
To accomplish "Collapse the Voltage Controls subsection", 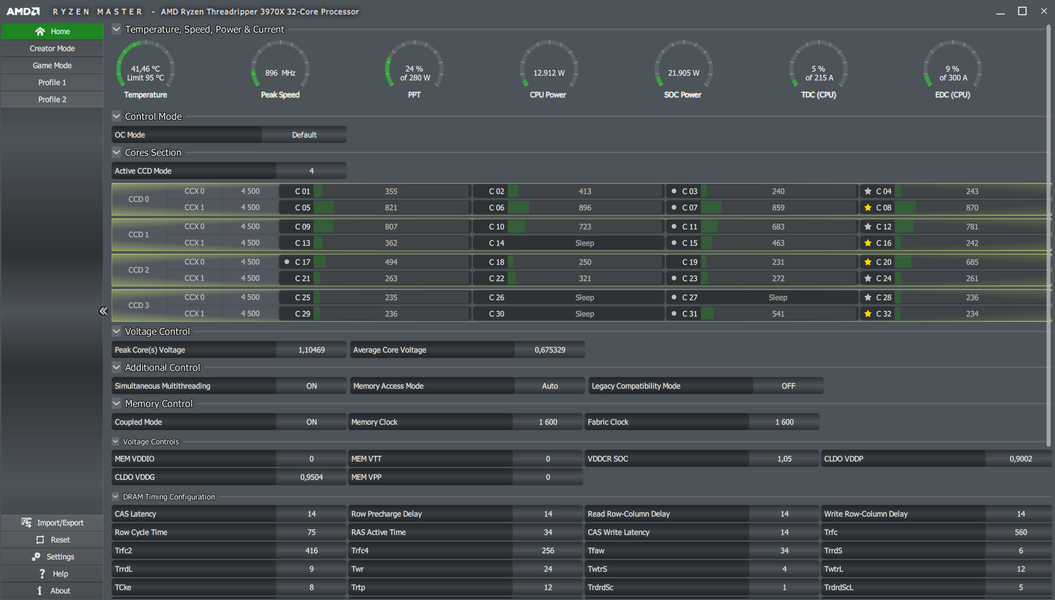I will coord(115,442).
